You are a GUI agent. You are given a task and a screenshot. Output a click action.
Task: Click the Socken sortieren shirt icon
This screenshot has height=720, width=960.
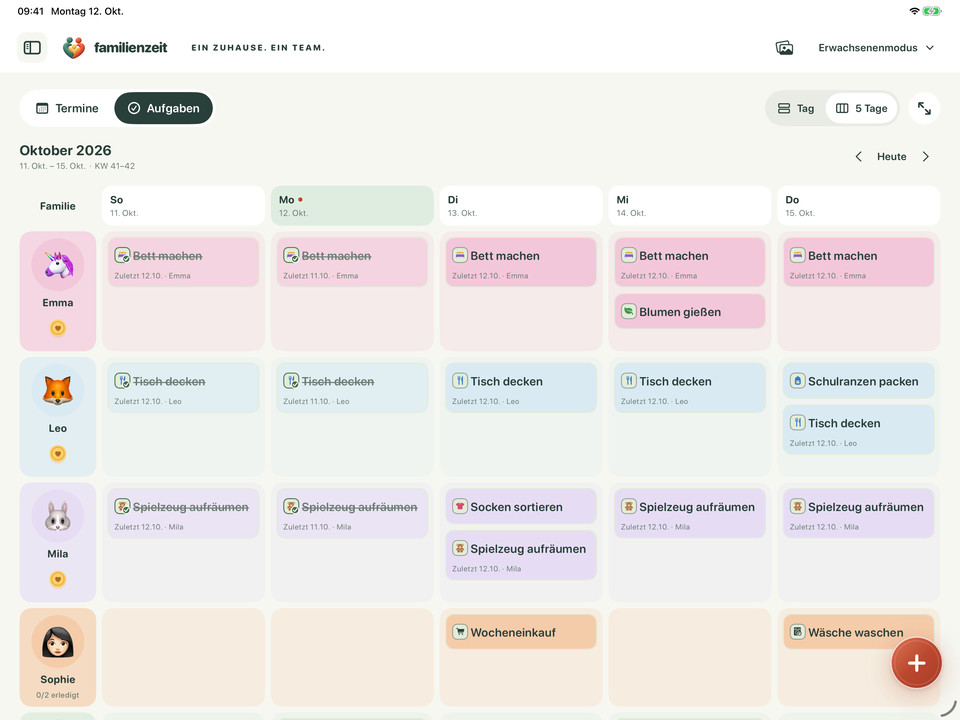coord(460,506)
